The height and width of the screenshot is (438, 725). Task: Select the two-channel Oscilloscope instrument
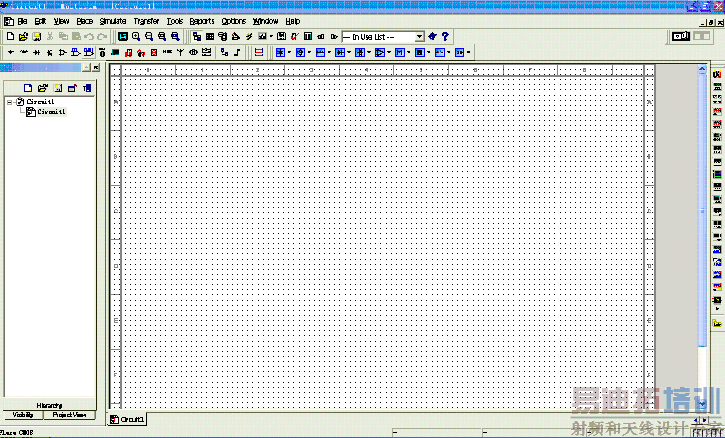[x=717, y=111]
